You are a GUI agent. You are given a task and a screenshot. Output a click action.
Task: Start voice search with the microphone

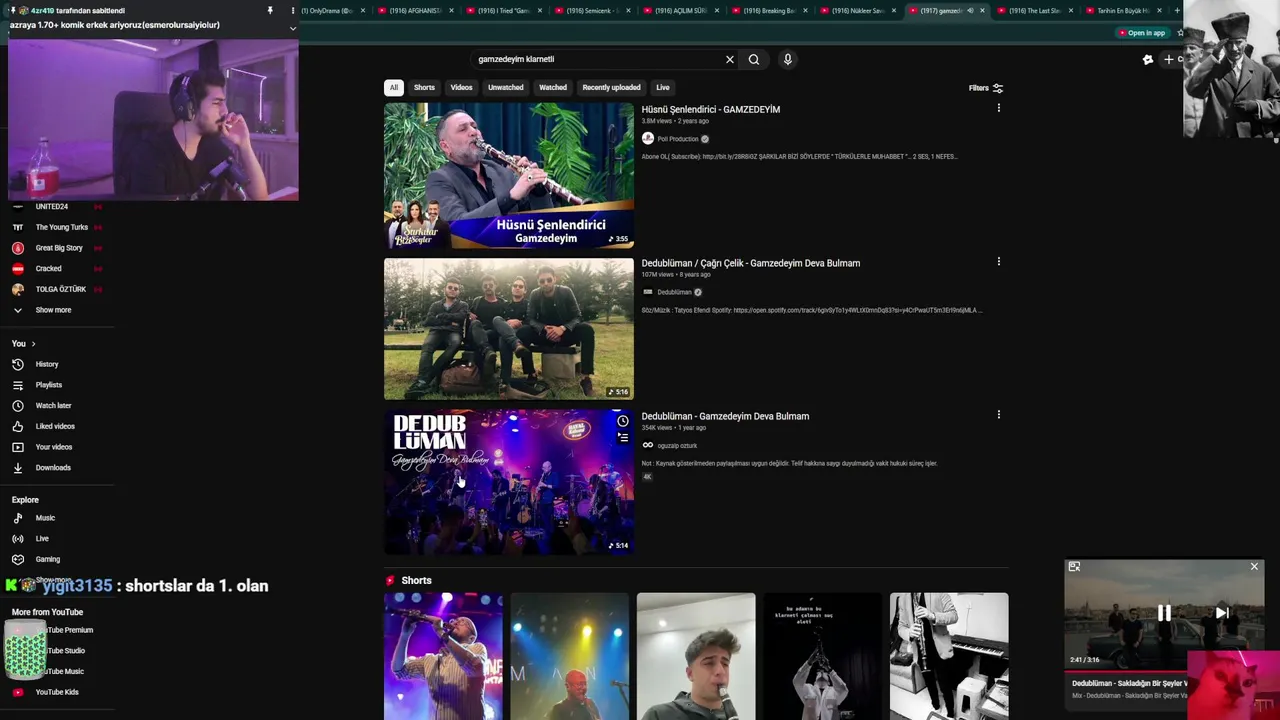788,59
